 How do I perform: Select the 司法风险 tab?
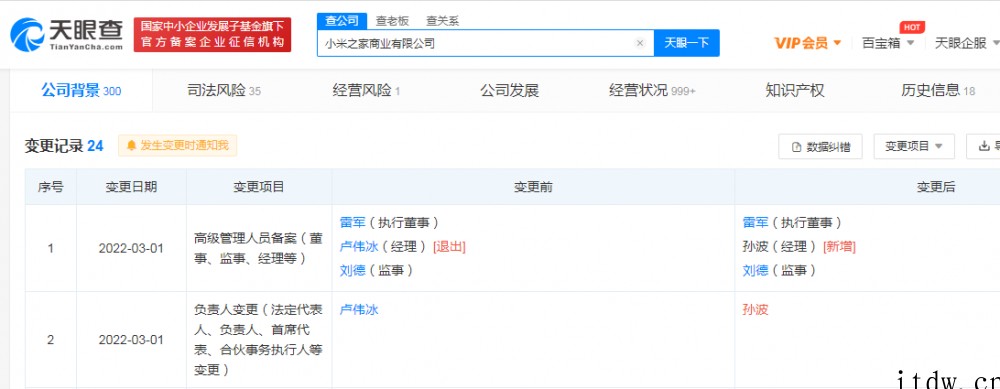(x=223, y=91)
